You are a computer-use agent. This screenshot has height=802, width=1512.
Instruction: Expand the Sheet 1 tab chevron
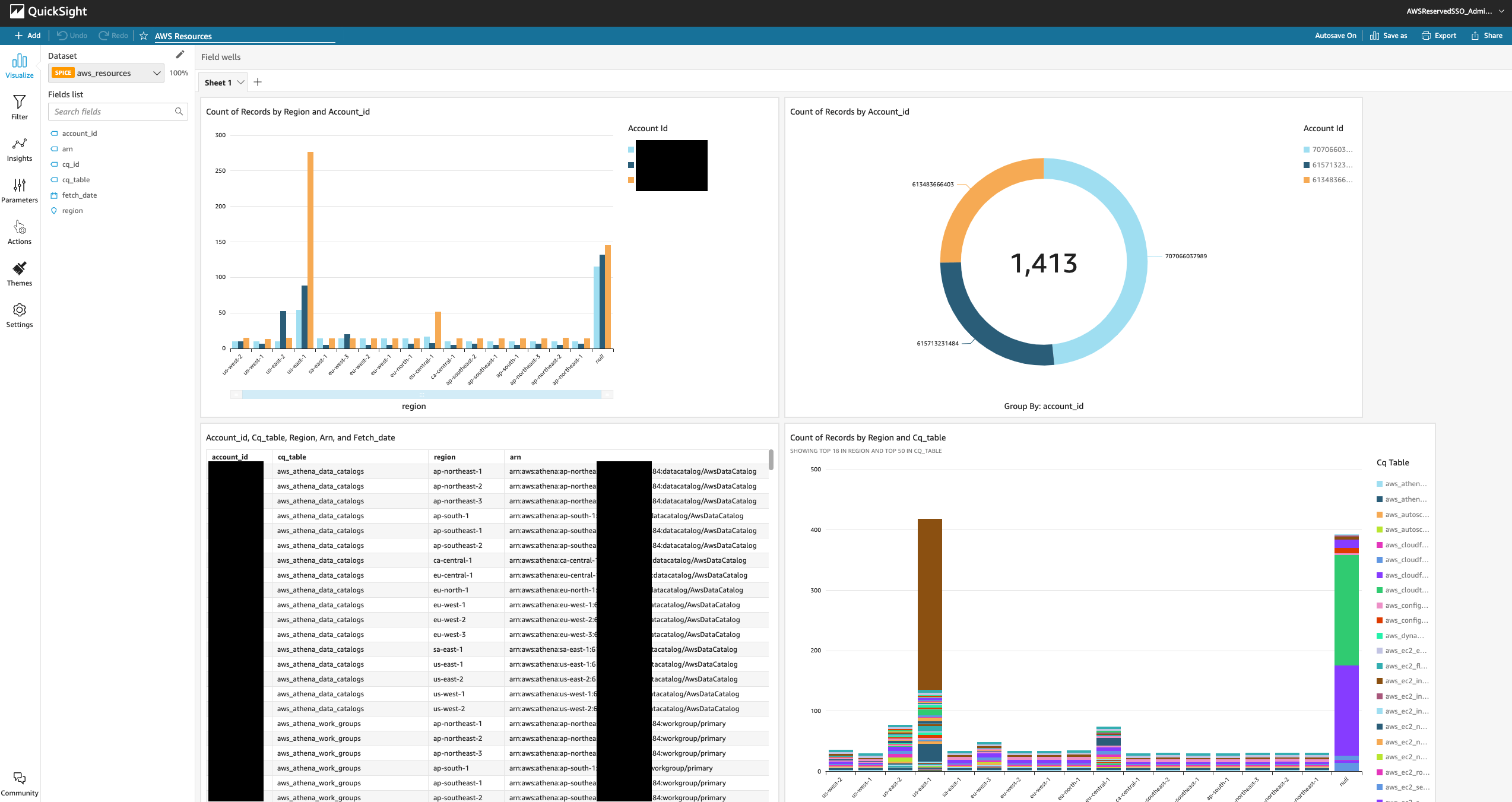(240, 83)
